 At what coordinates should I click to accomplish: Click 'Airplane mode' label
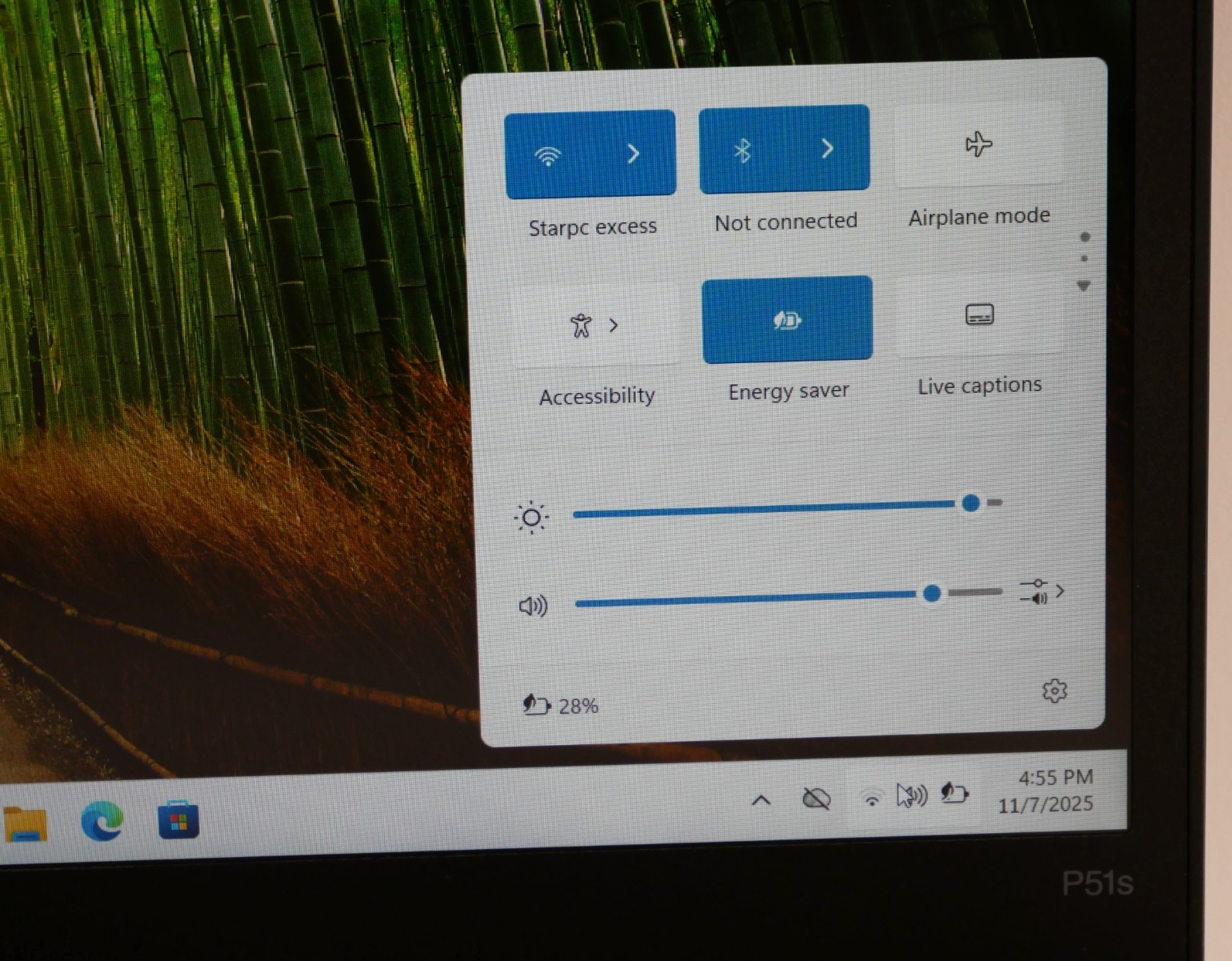click(x=979, y=216)
